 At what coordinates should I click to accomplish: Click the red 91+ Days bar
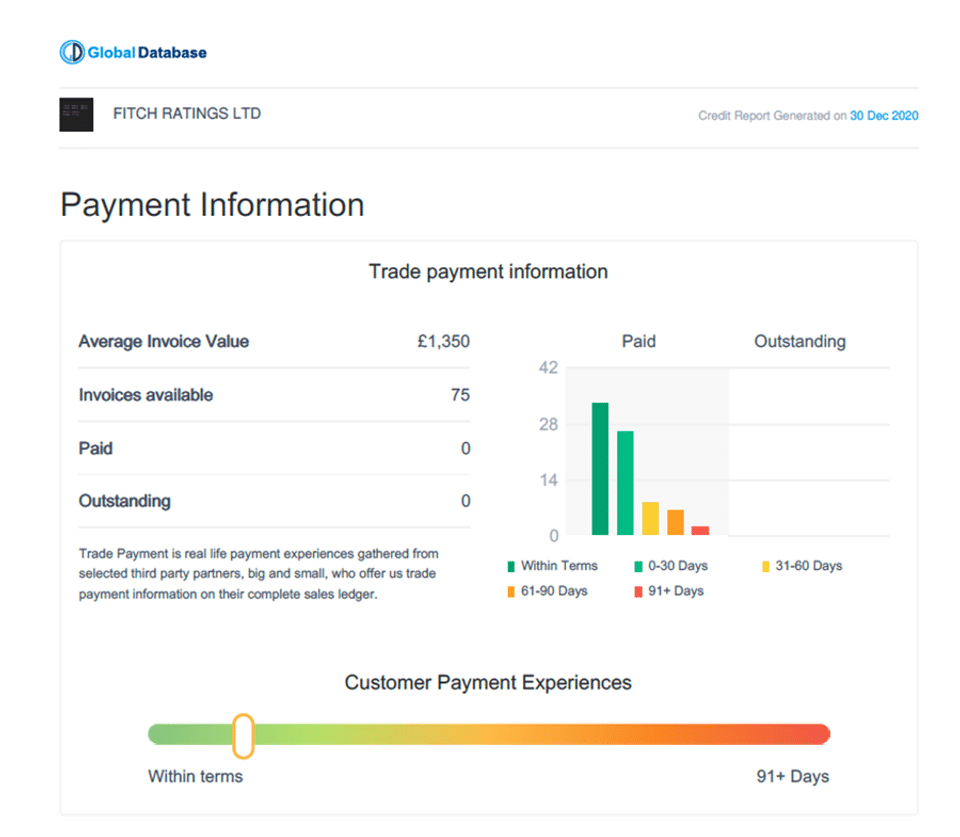pyautogui.click(x=700, y=530)
